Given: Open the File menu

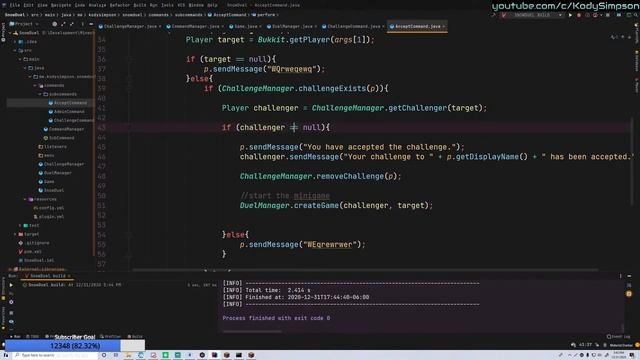Looking at the screenshot, I should pyautogui.click(x=15, y=5).
